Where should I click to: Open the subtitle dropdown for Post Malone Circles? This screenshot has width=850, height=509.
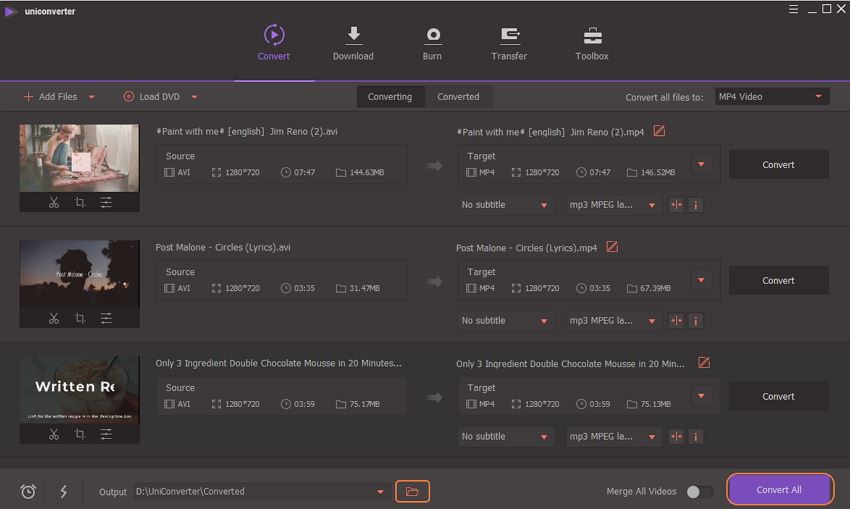pyautogui.click(x=505, y=321)
